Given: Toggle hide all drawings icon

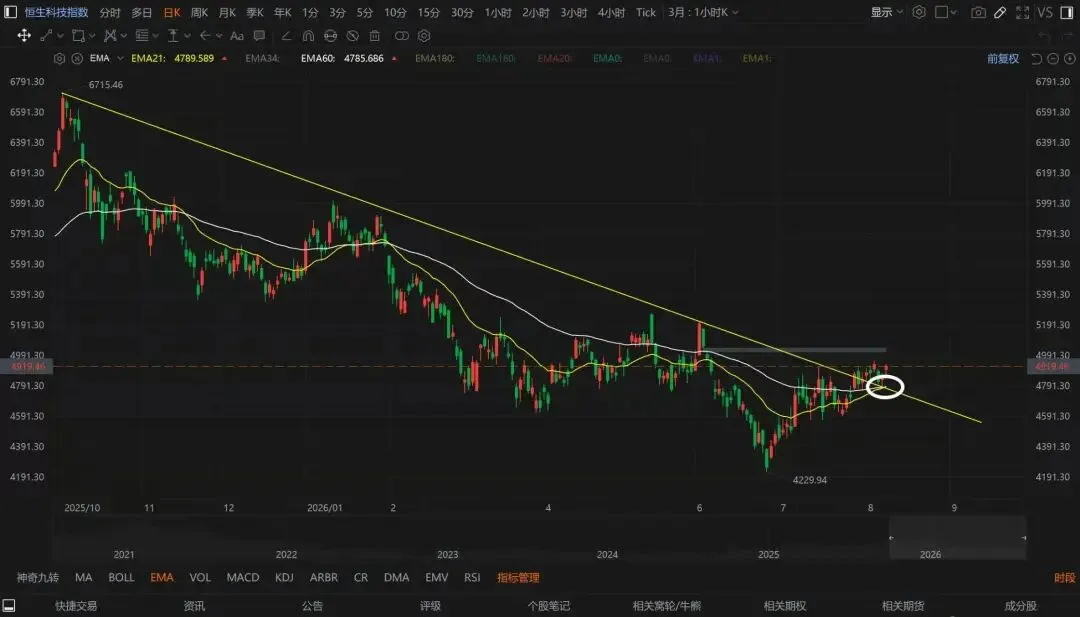Looking at the screenshot, I should pyautogui.click(x=352, y=36).
